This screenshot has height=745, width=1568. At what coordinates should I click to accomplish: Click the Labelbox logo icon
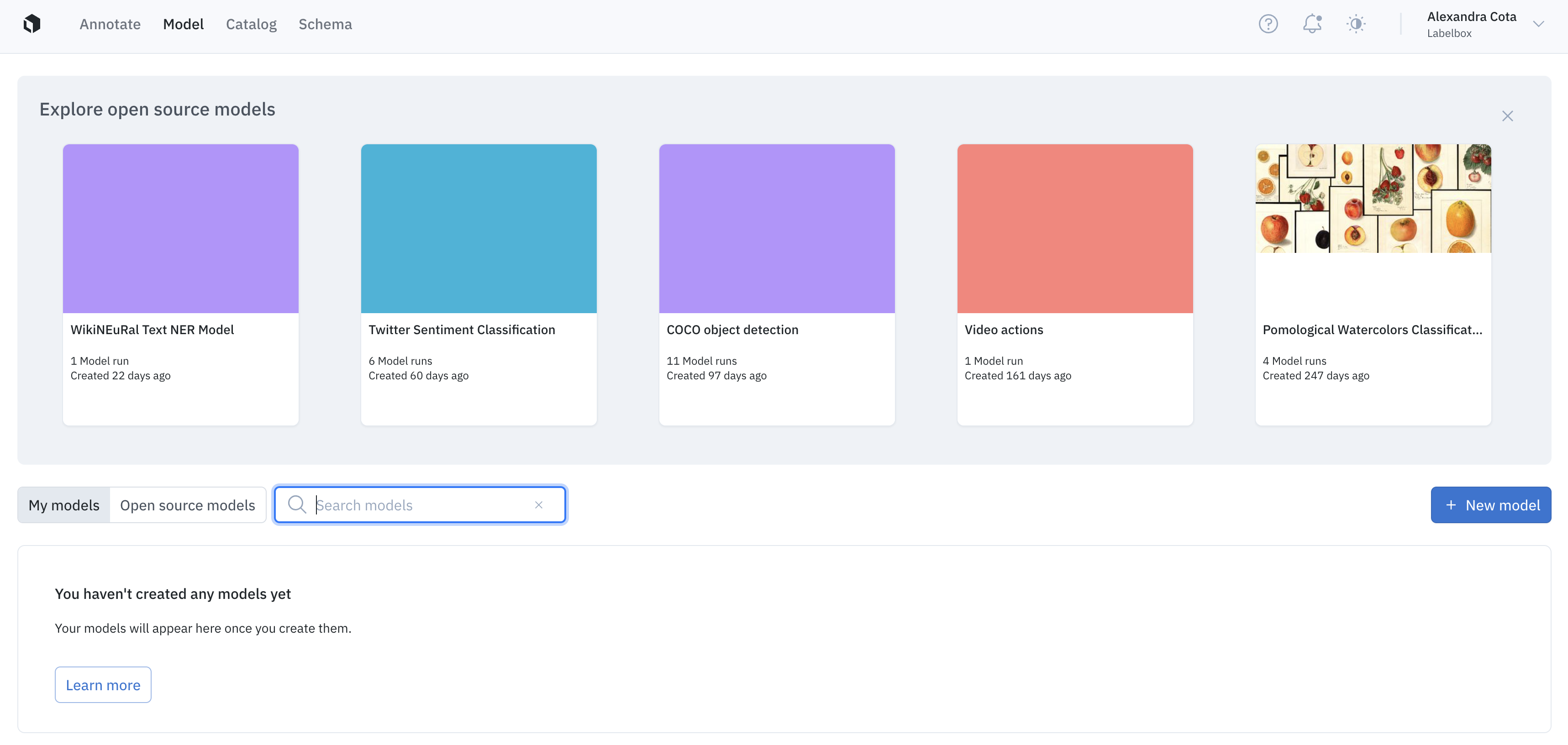click(32, 24)
